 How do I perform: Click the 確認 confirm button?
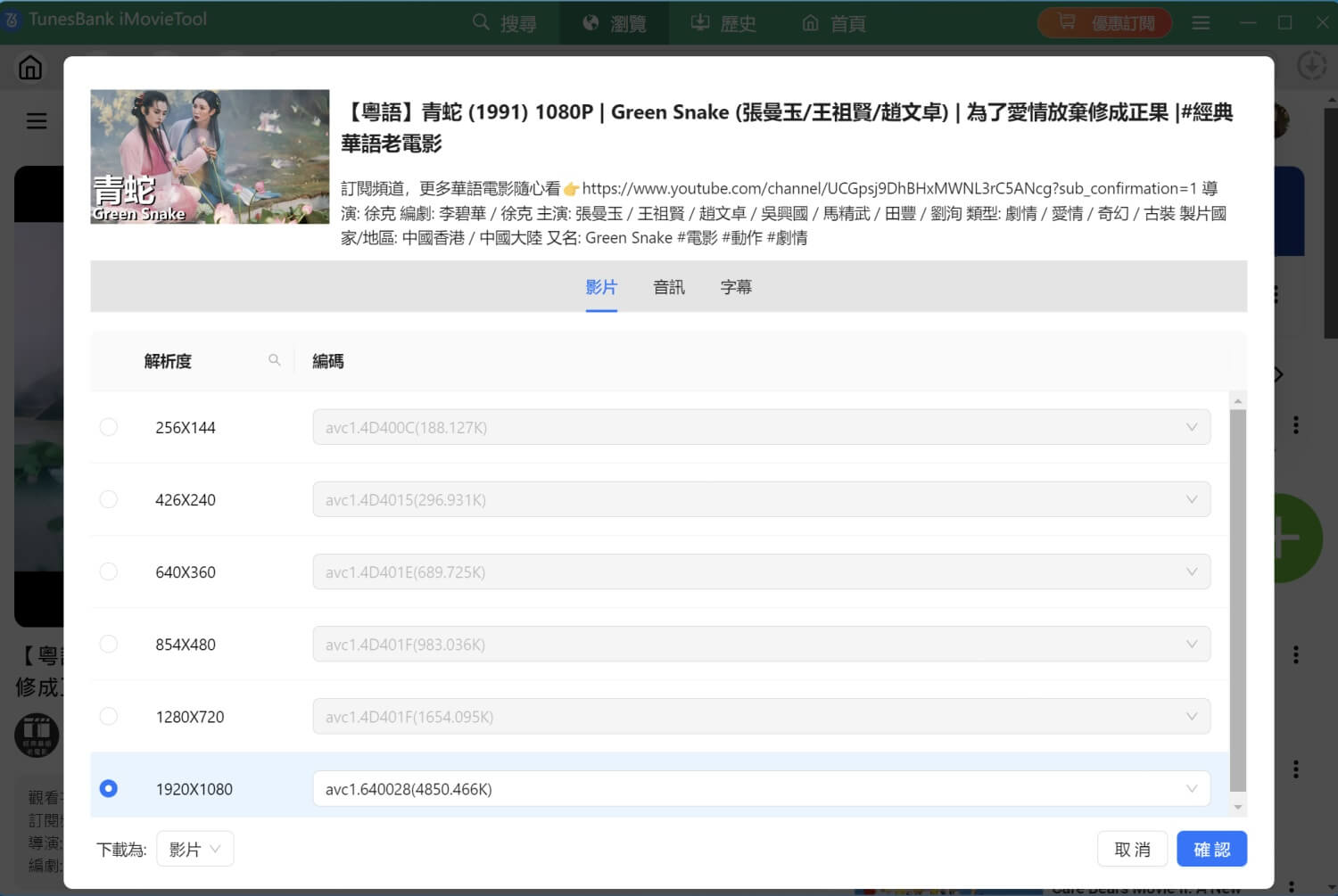tap(1211, 850)
